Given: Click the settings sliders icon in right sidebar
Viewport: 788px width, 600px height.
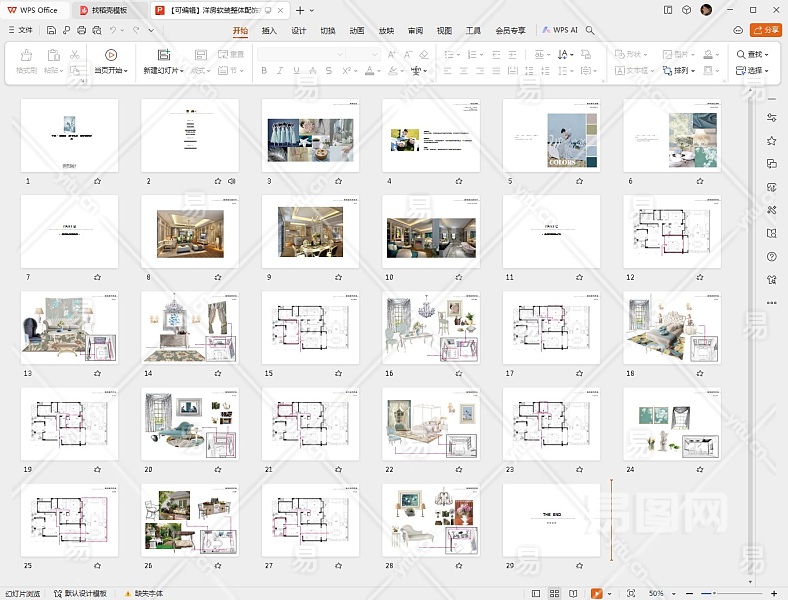Looking at the screenshot, I should pos(771,118).
